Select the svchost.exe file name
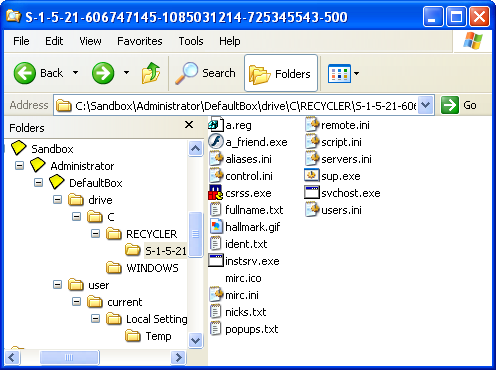 [351, 193]
